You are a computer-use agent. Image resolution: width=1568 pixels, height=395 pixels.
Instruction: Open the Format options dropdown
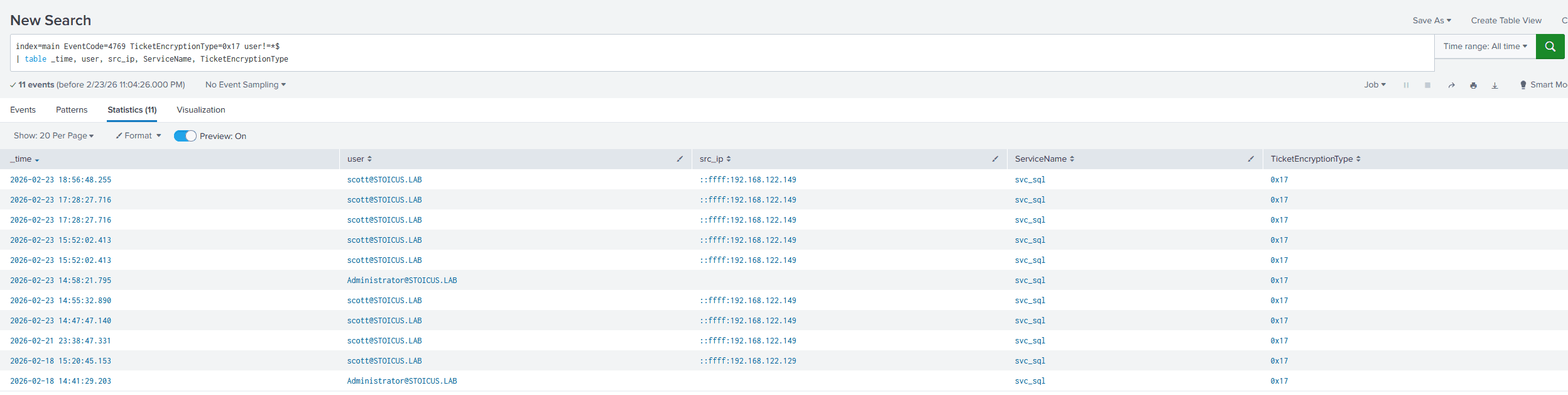[138, 136]
